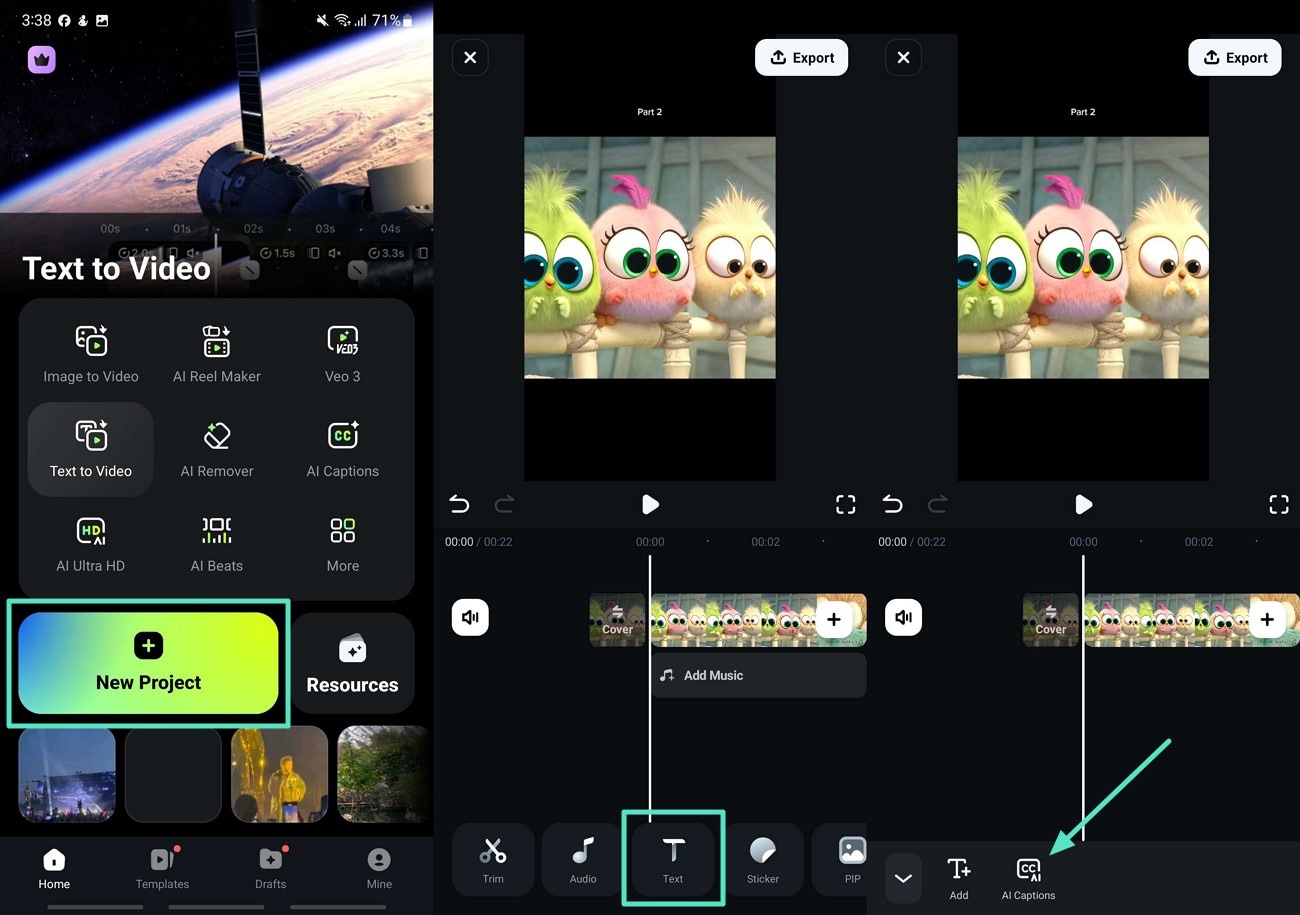This screenshot has height=915, width=1300.
Task: Tap the battery status indicator
Action: click(x=392, y=20)
